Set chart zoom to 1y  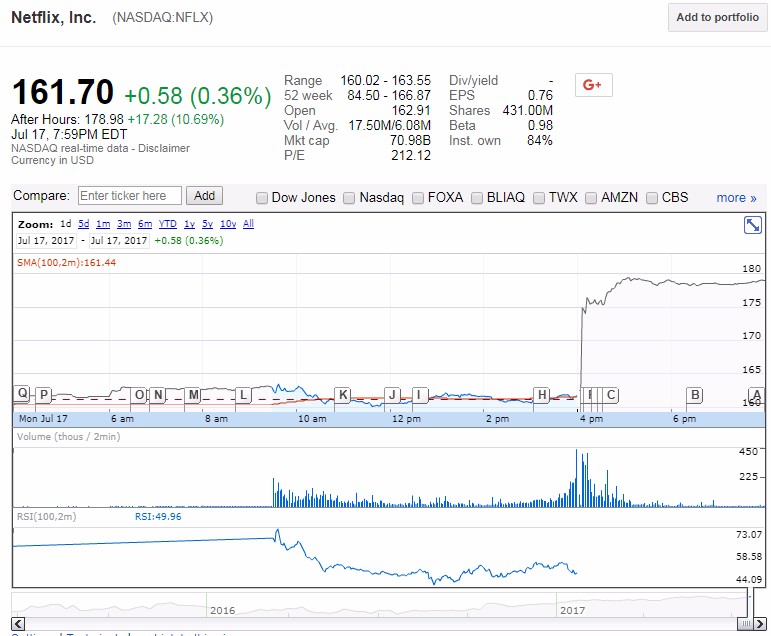click(x=189, y=224)
